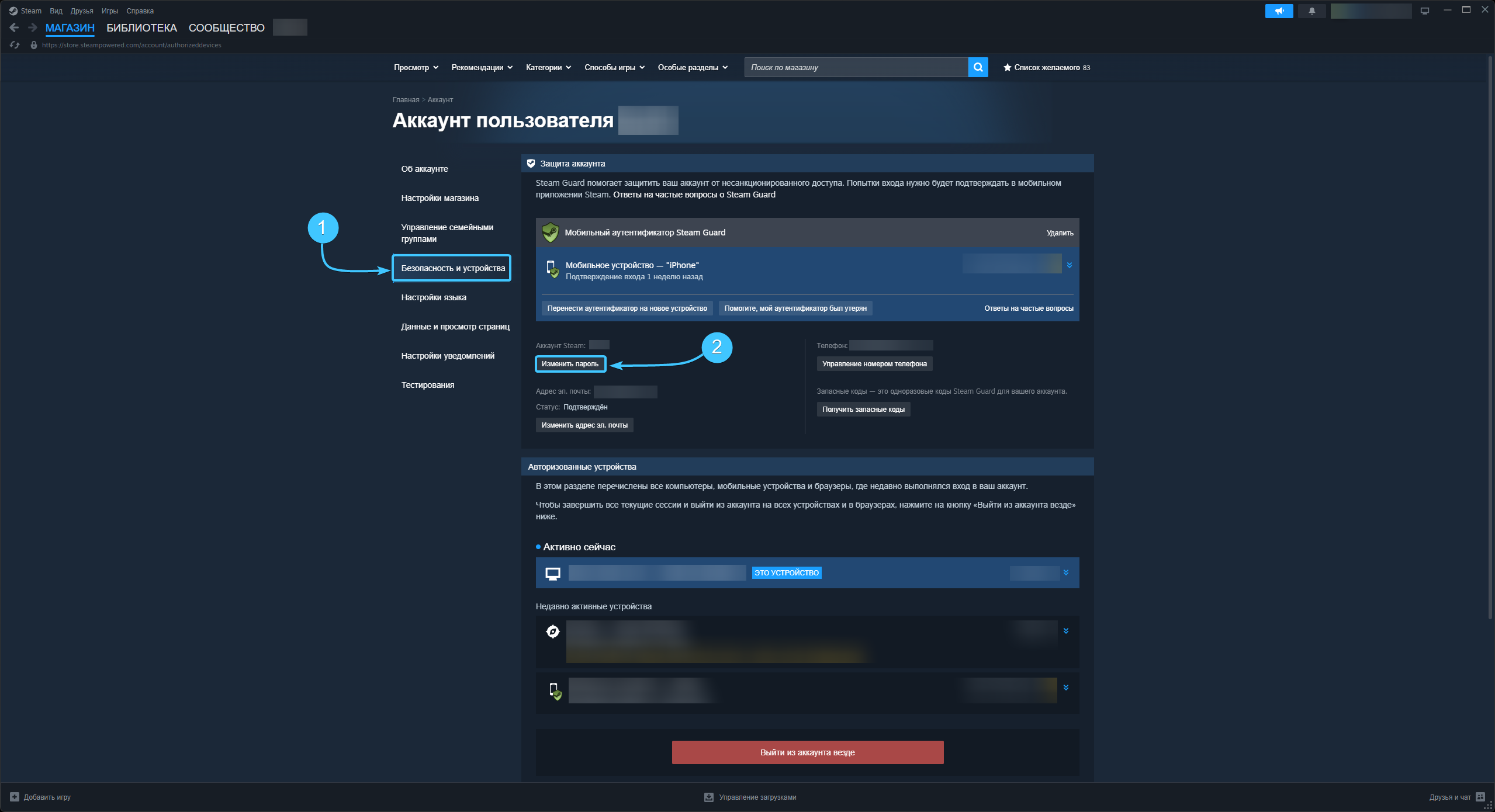
Task: Click the page reload icon
Action: (x=15, y=45)
